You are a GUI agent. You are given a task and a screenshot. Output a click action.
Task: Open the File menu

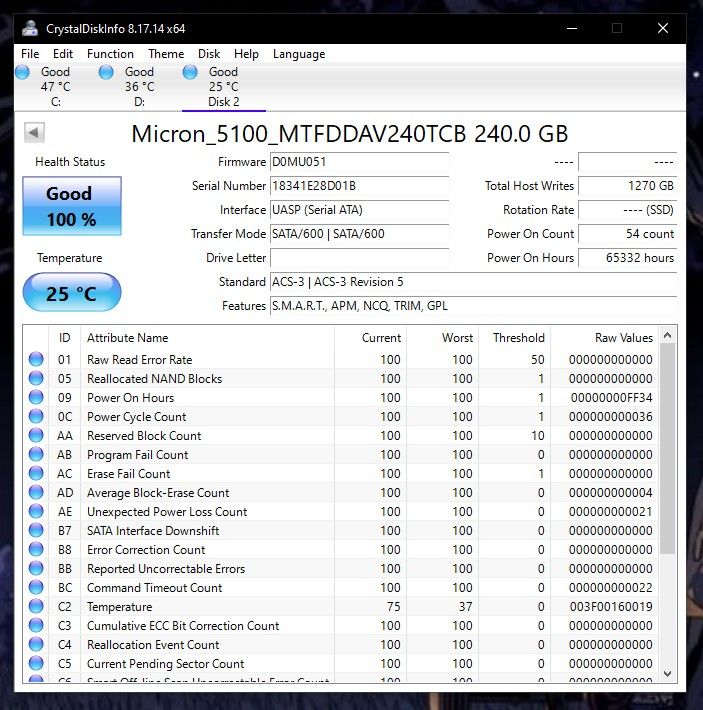pos(30,54)
